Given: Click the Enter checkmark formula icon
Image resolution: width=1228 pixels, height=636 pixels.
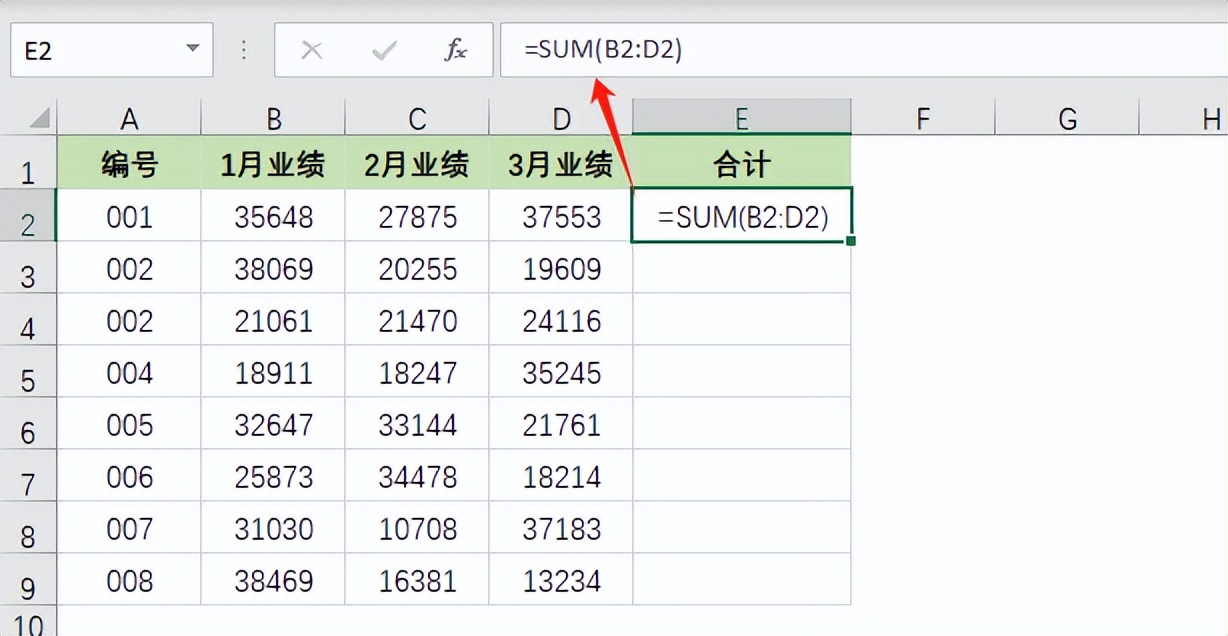Looking at the screenshot, I should coord(384,50).
